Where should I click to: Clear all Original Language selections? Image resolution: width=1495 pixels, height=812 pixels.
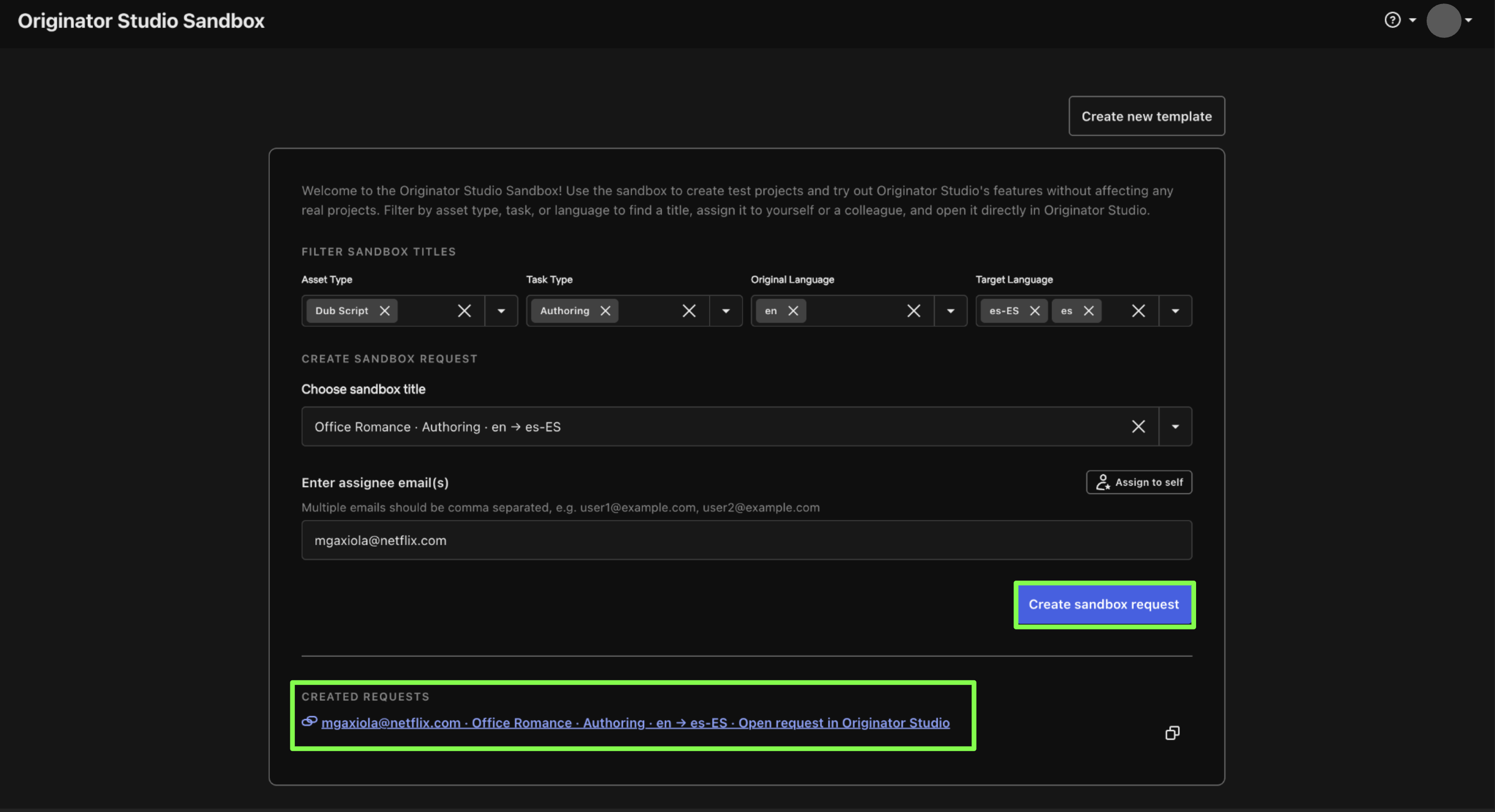point(914,311)
